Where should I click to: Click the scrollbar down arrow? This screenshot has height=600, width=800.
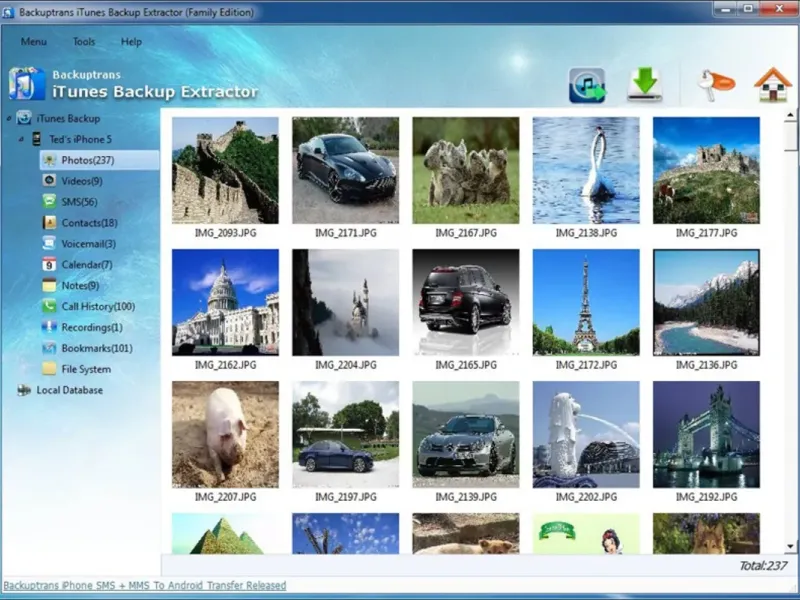point(790,546)
